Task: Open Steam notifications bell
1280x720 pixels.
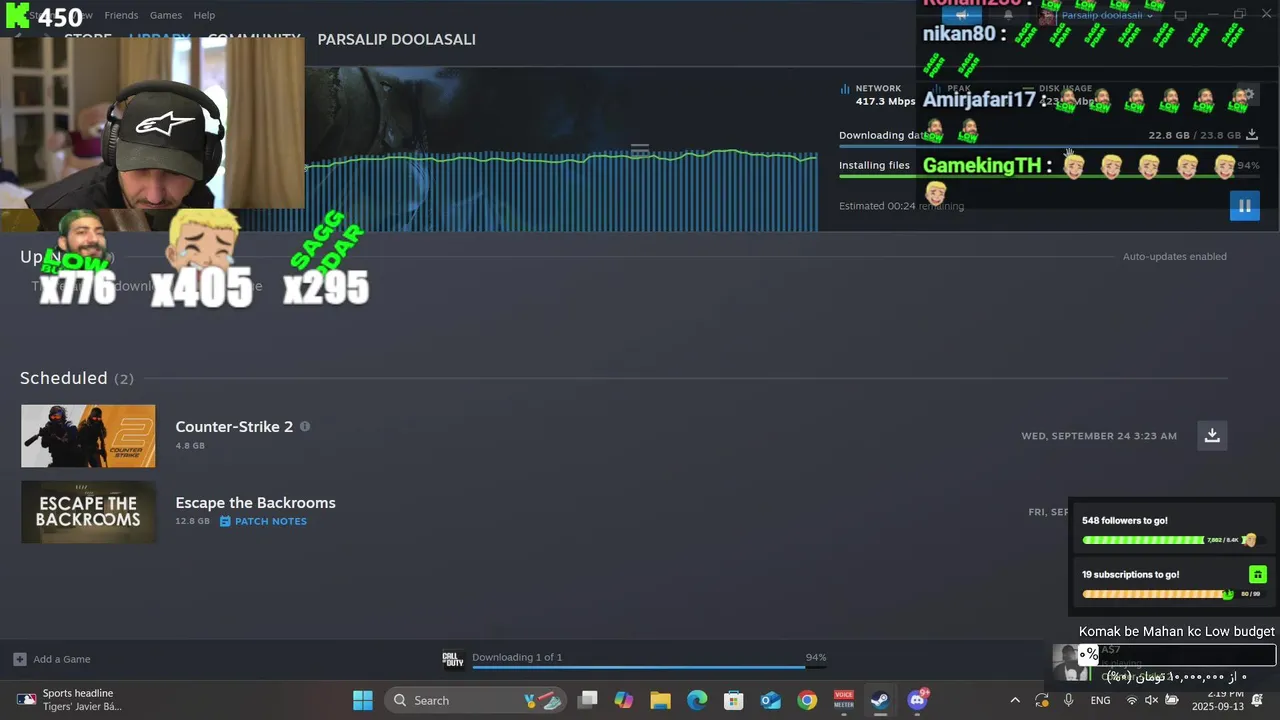Action: [x=1008, y=15]
